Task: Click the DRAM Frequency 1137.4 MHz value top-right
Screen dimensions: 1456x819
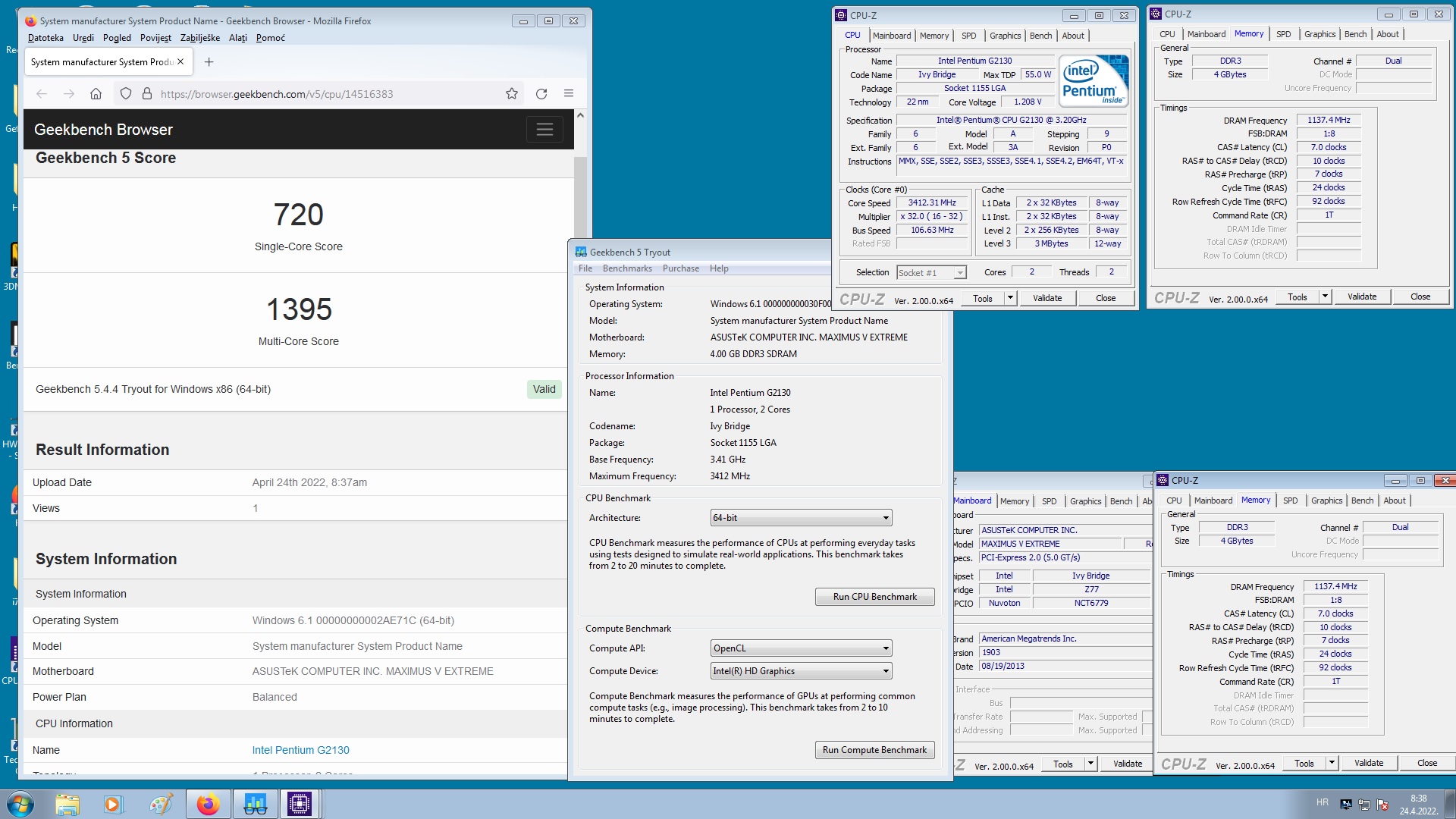Action: coord(1329,120)
